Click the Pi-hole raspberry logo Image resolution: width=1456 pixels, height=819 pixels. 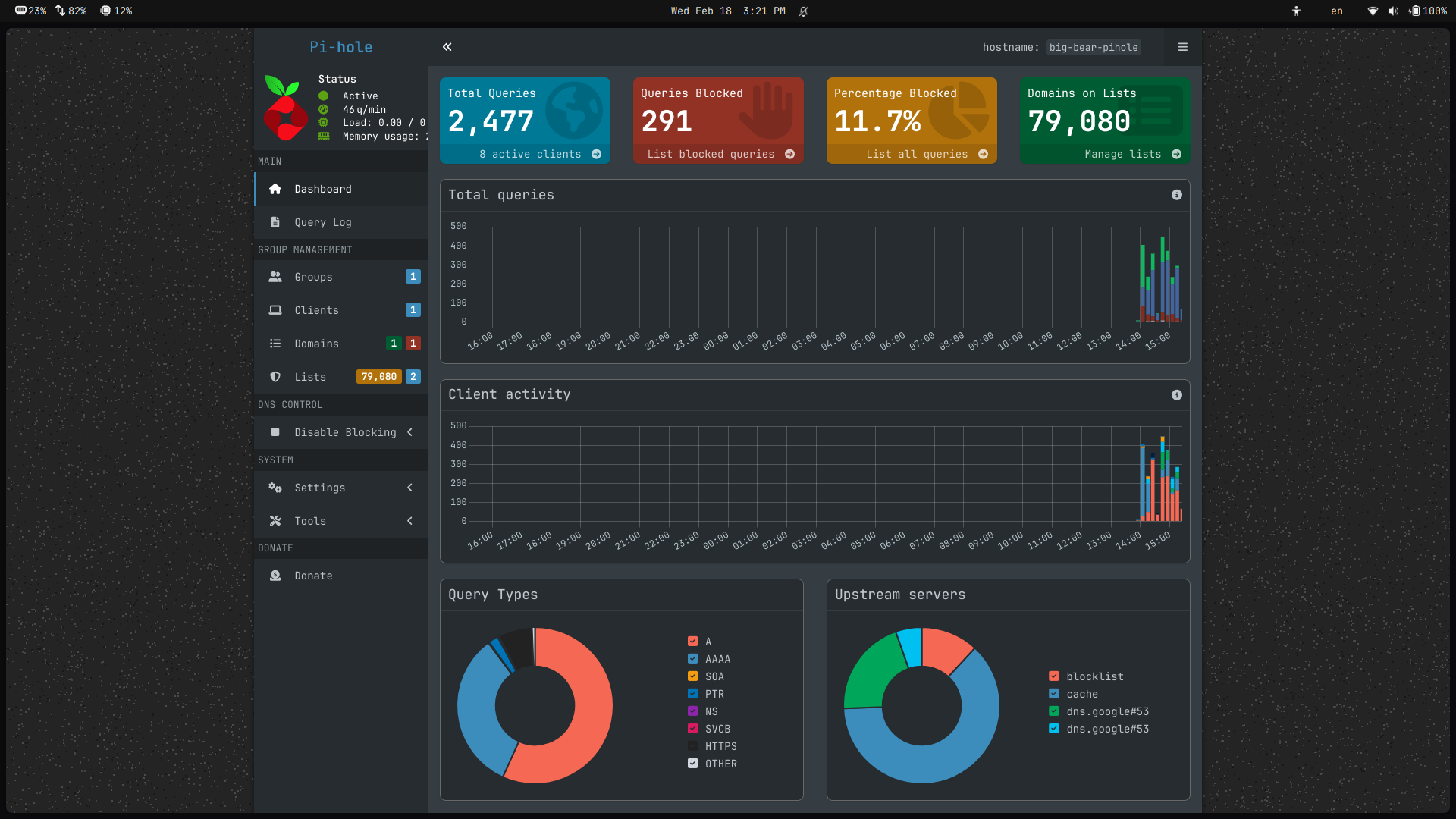(285, 108)
